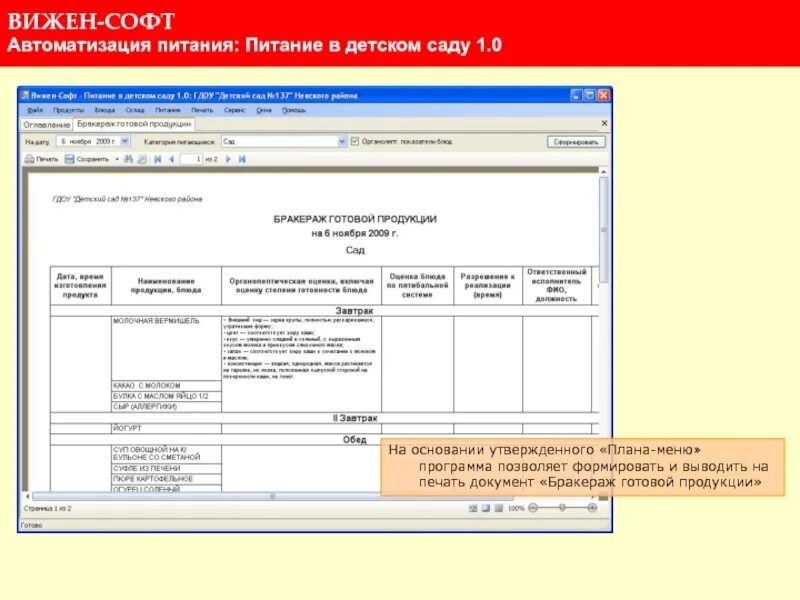The width and height of the screenshot is (800, 600).
Task: Click the Страница 1 из 2 status text
Action: coord(47,509)
